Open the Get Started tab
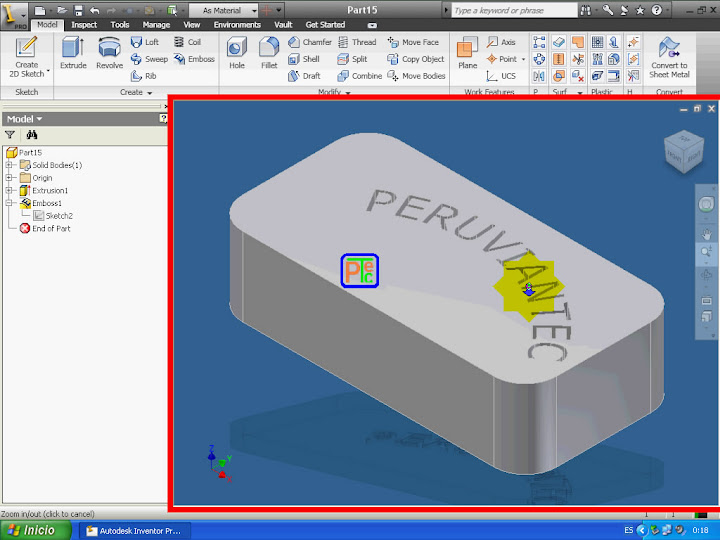This screenshot has width=720, height=540. [325, 25]
